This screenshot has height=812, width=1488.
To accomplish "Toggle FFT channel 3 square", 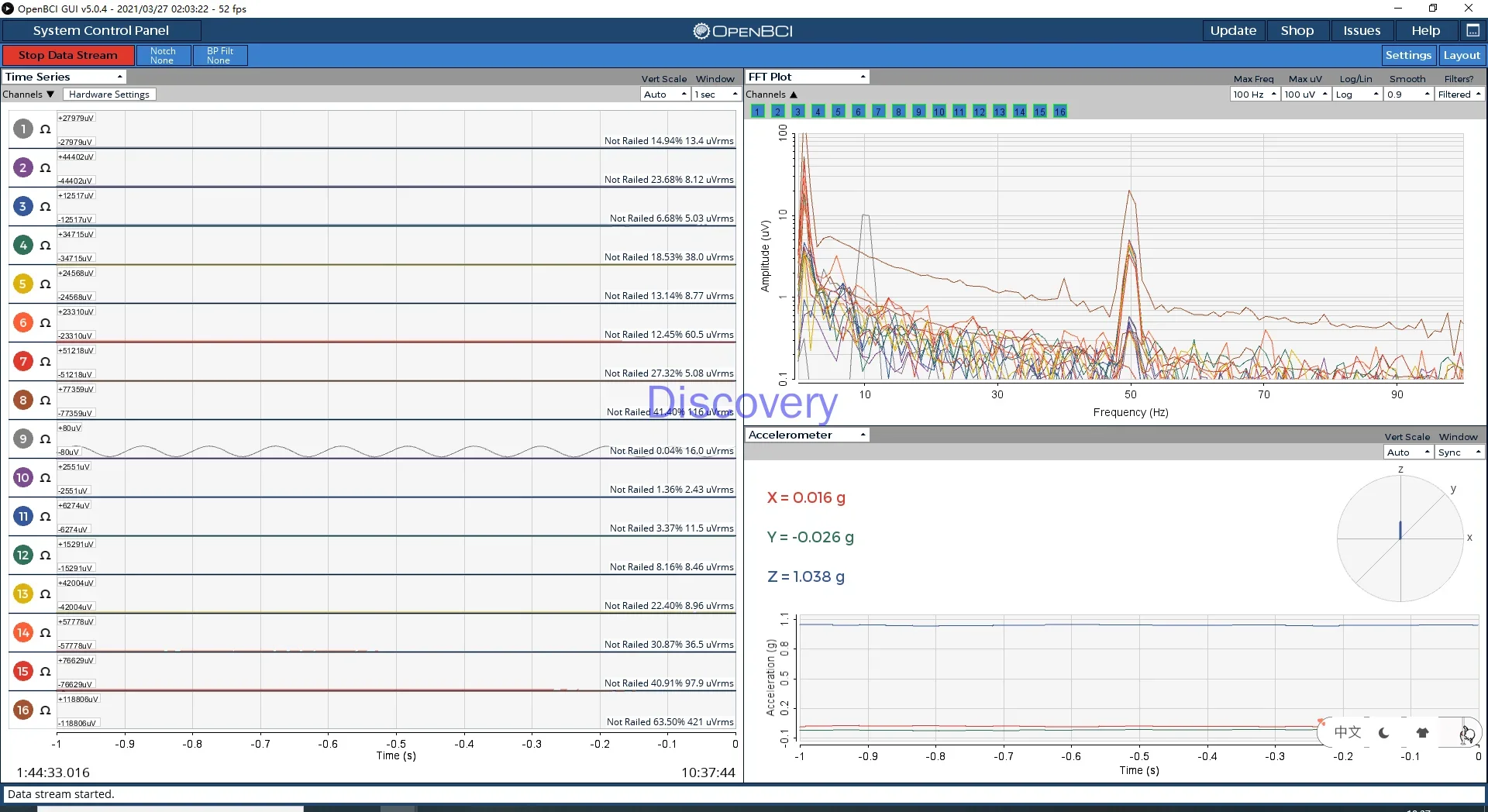I will (797, 112).
